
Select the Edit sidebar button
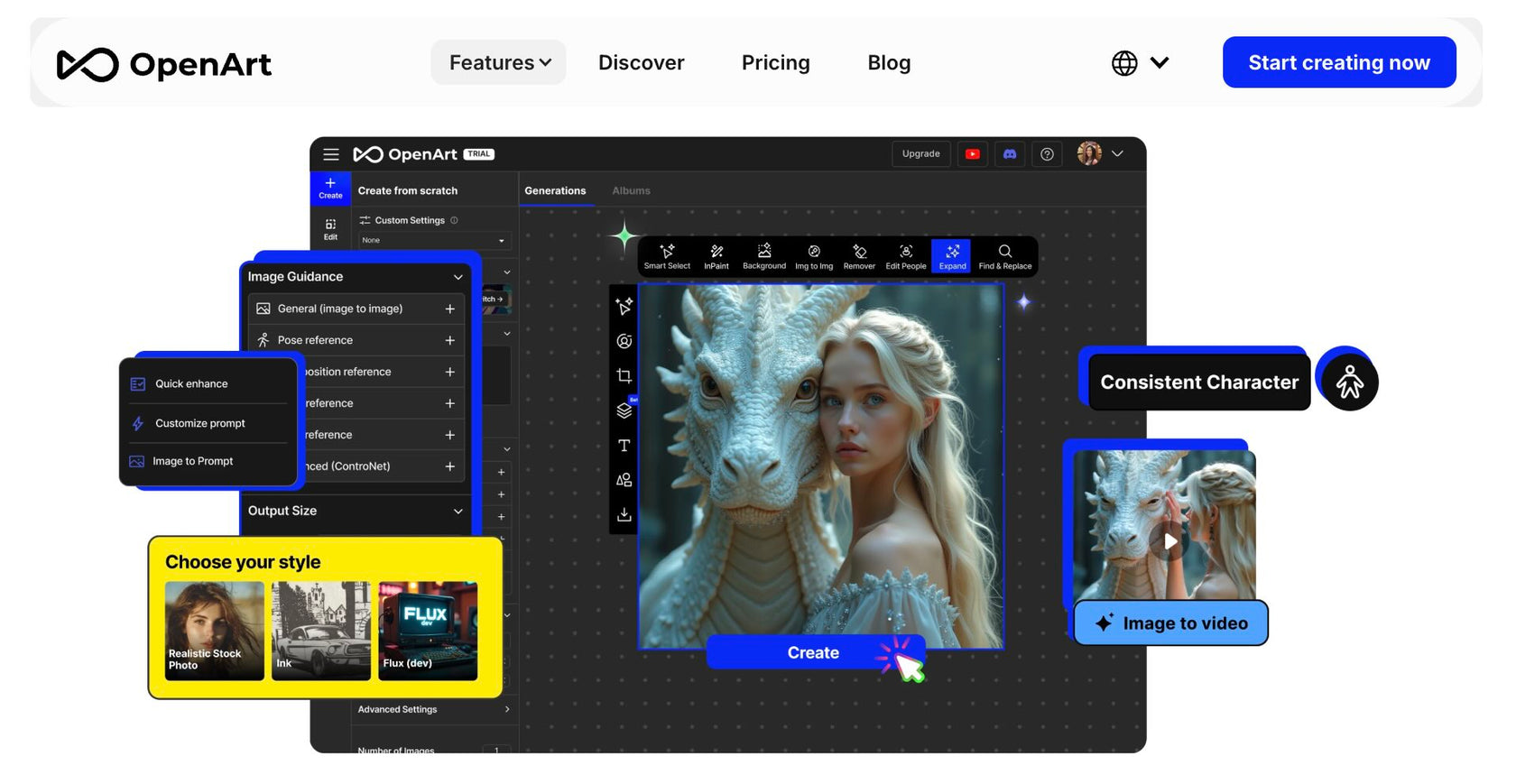[x=330, y=229]
